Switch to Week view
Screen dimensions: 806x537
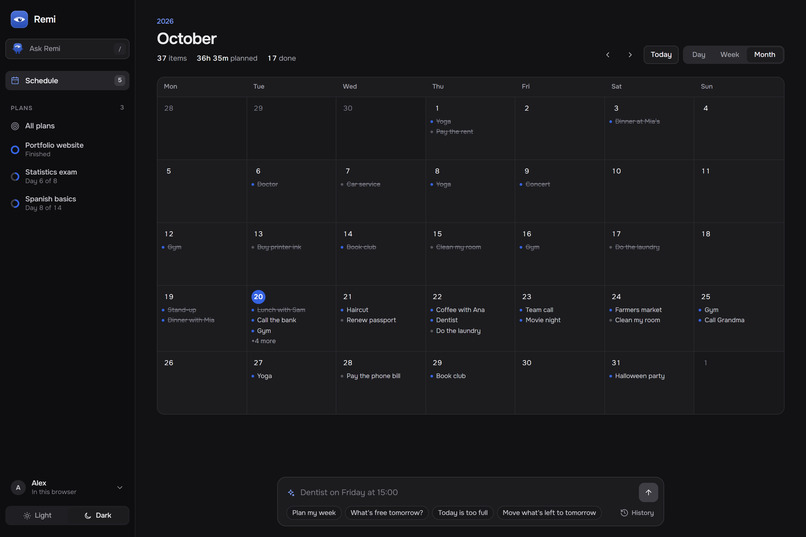(729, 54)
